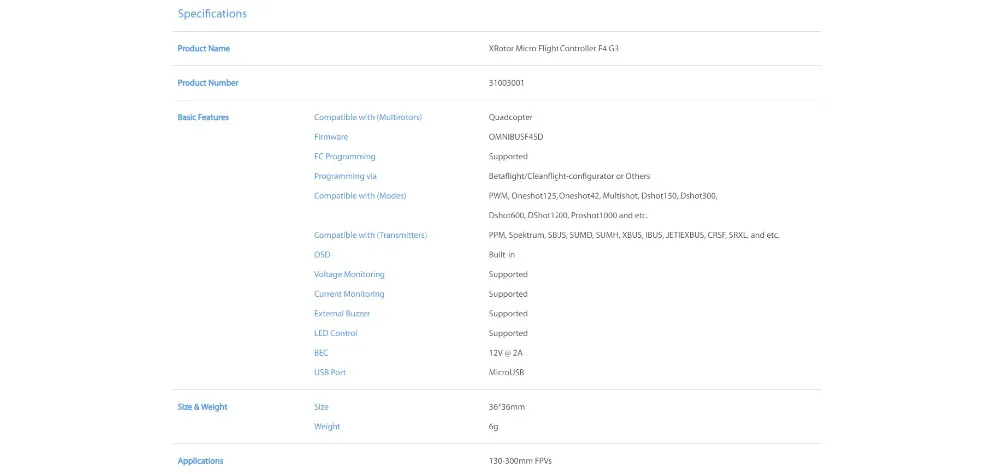Click the LED Control label
This screenshot has width=1000, height=474.
tap(335, 334)
